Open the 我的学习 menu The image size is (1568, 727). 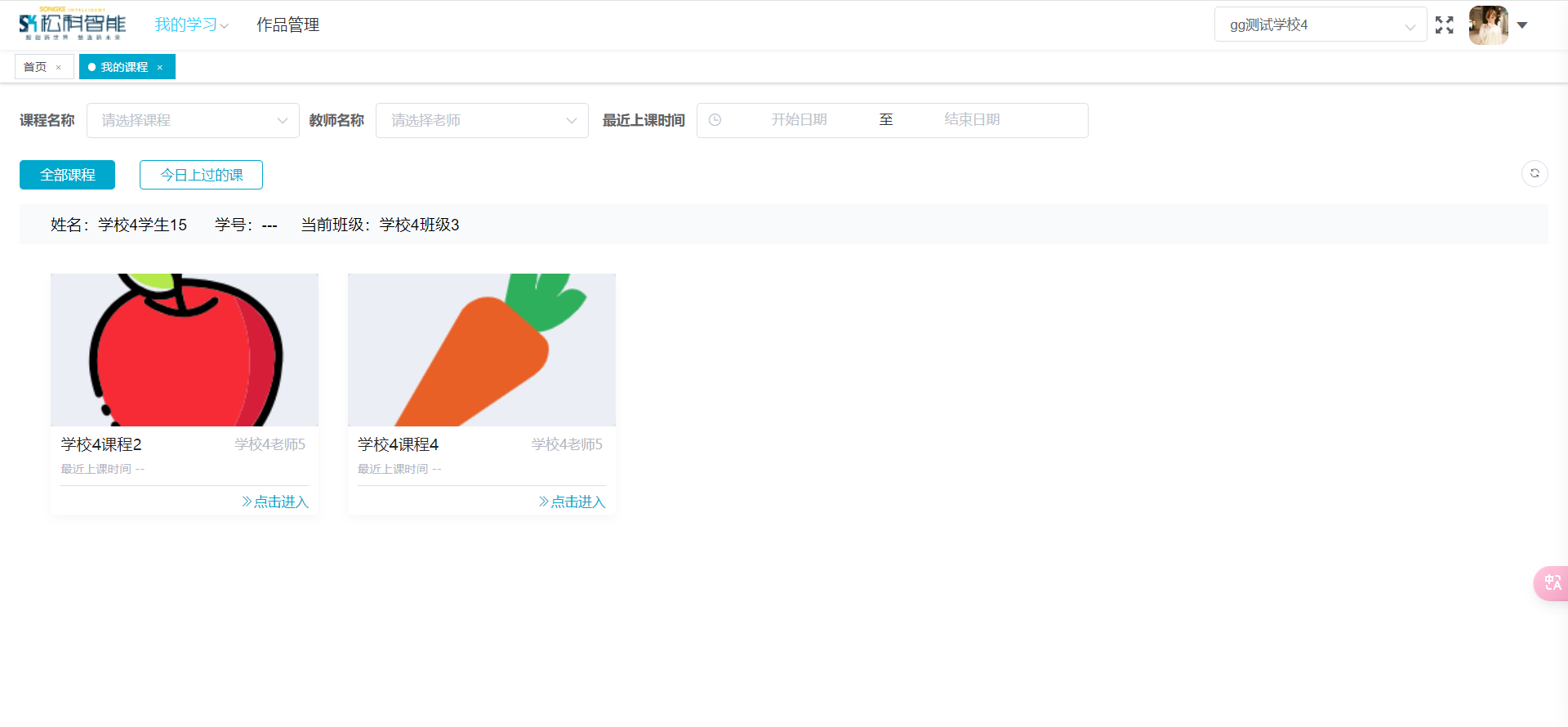[x=191, y=25]
